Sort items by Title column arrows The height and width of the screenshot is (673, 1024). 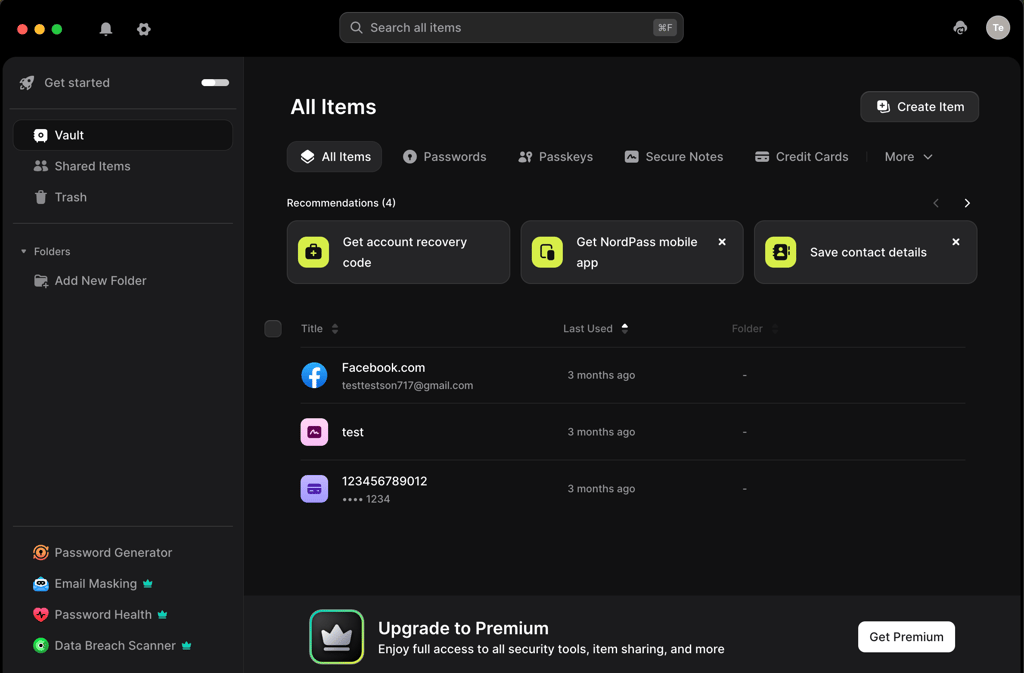pos(335,328)
